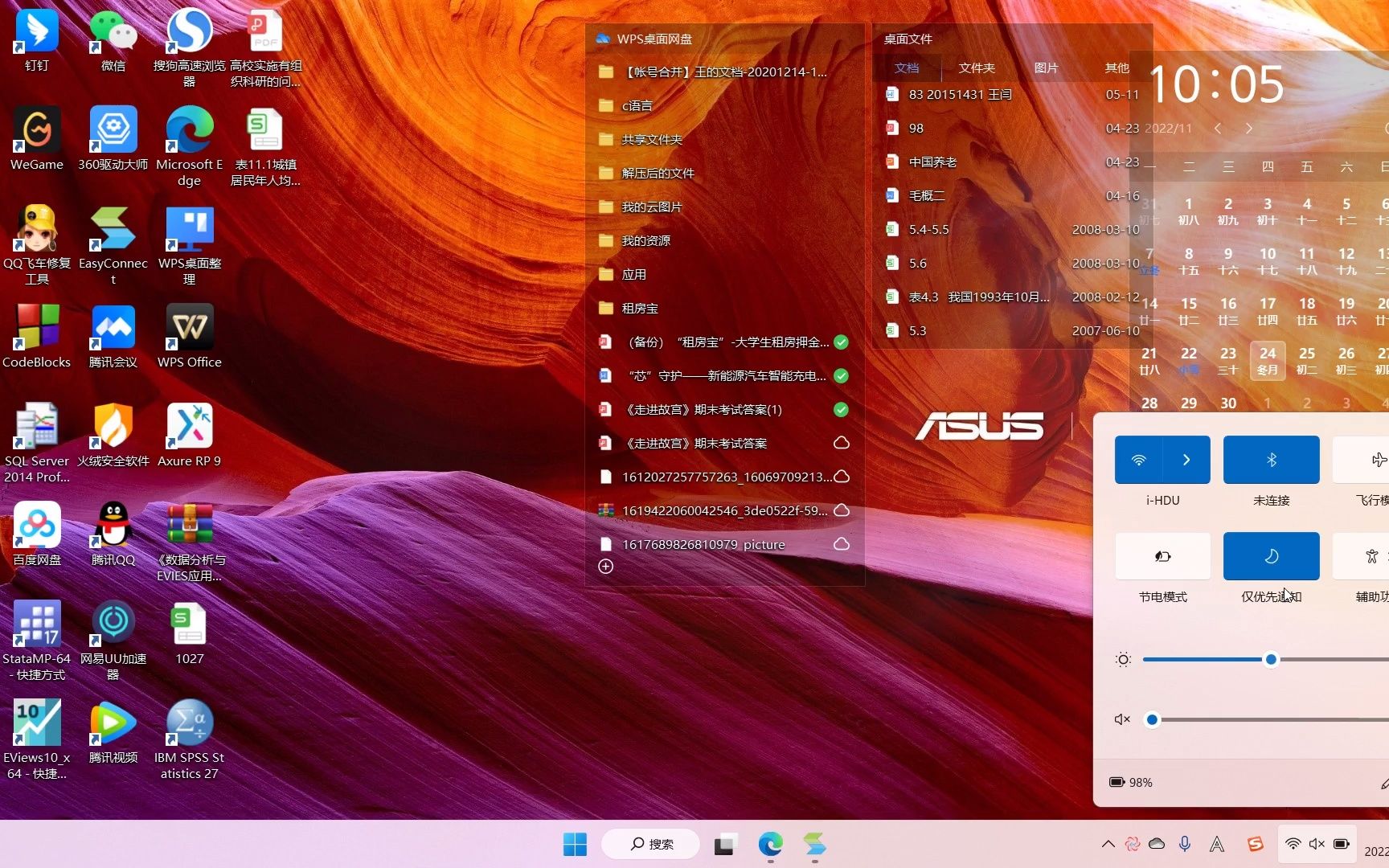1389x868 pixels.
Task: Expand Wi-Fi network list arrow
Action: click(1186, 460)
